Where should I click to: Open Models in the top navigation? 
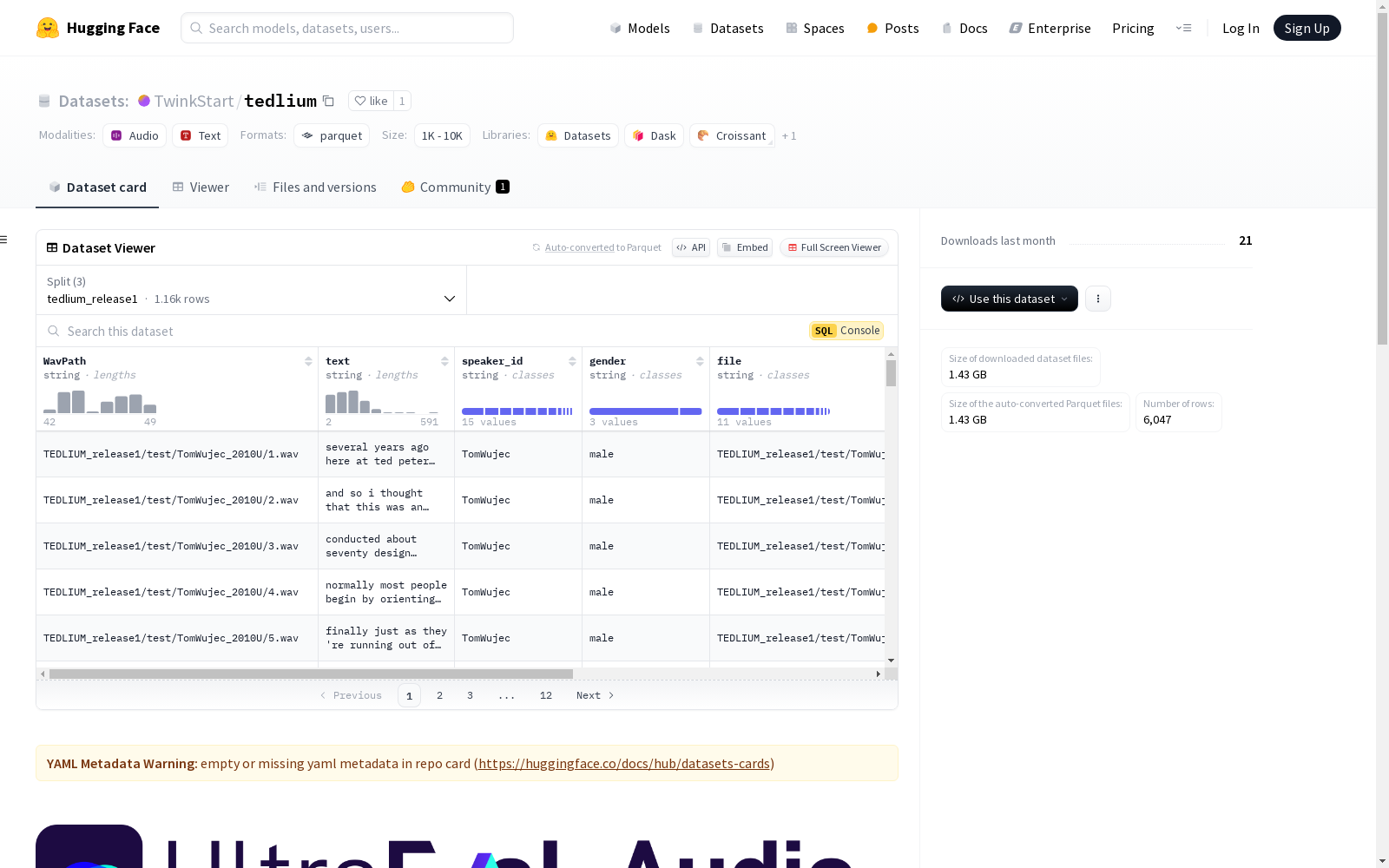640,28
